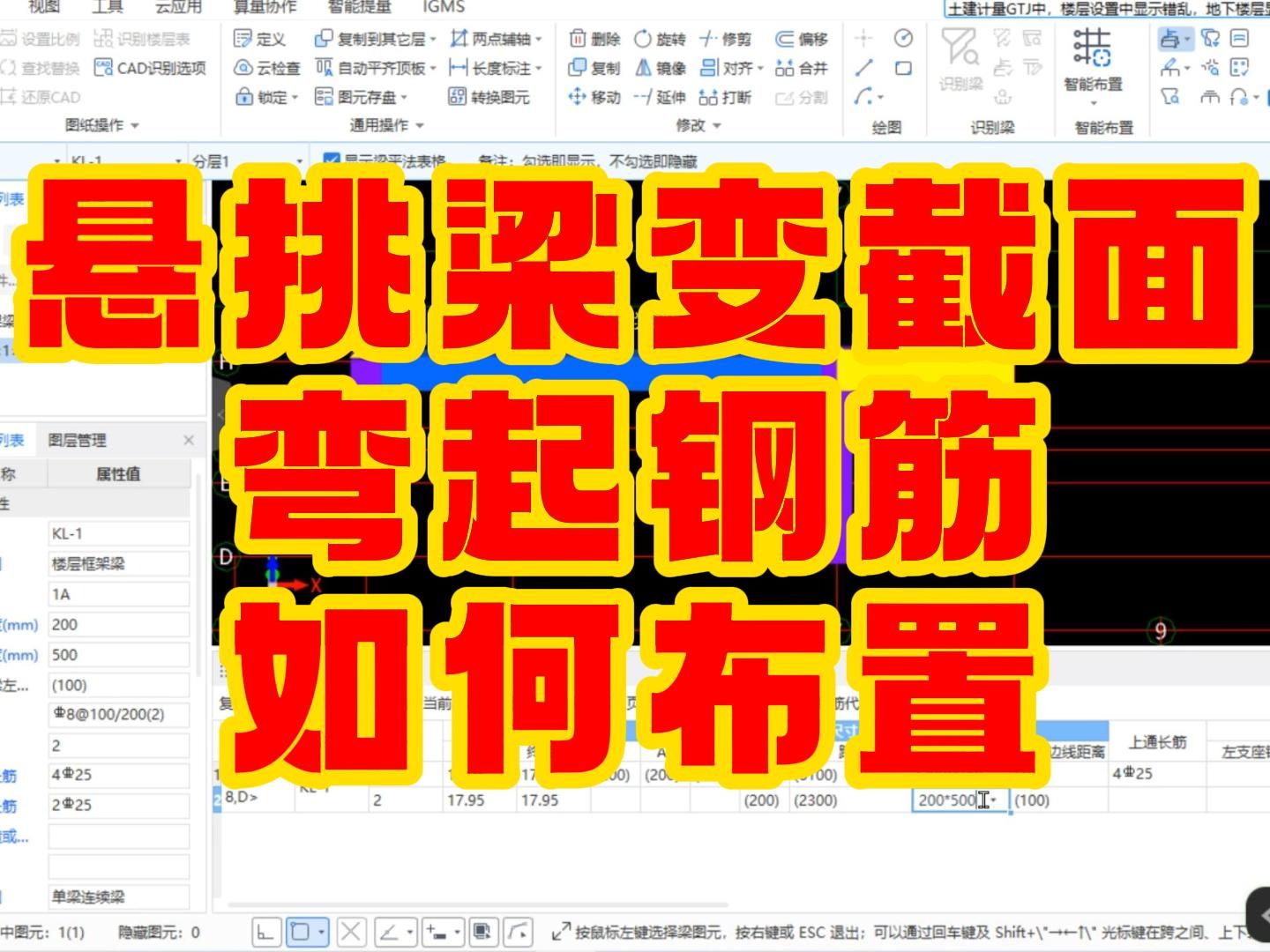Open the 长度标注 dropdown arrow
This screenshot has height=952, width=1270.
coord(537,69)
